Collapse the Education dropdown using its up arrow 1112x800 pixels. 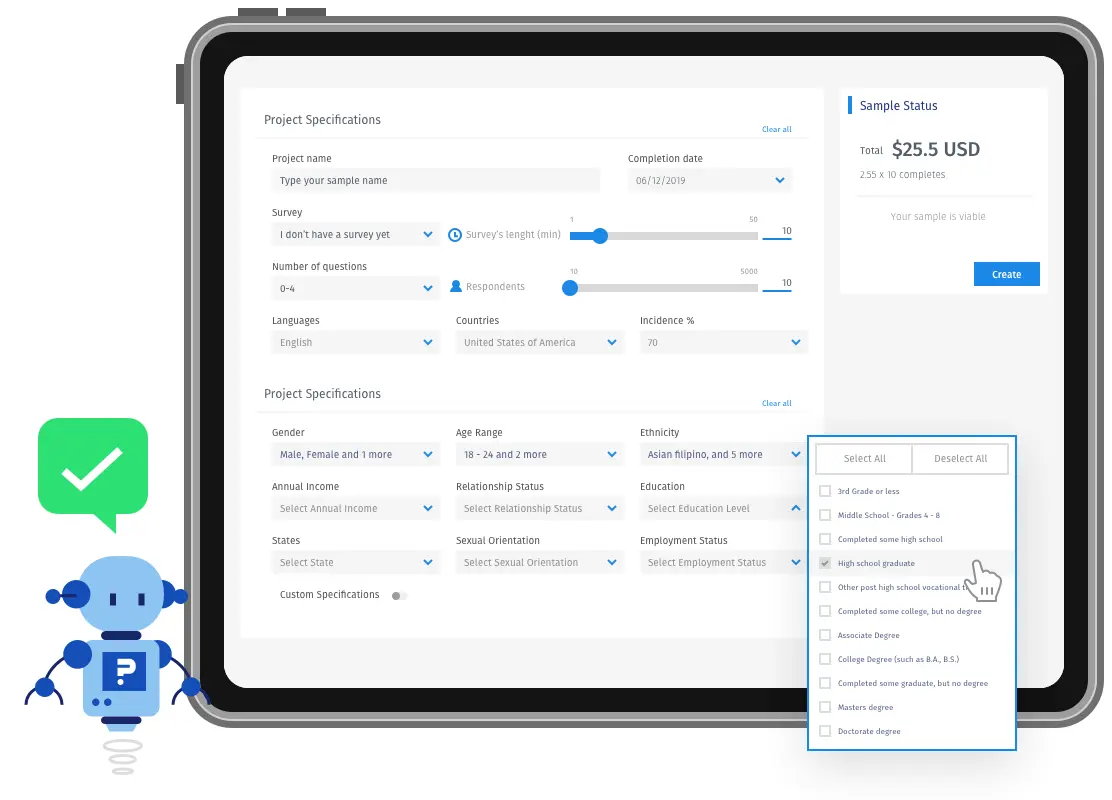(x=796, y=508)
